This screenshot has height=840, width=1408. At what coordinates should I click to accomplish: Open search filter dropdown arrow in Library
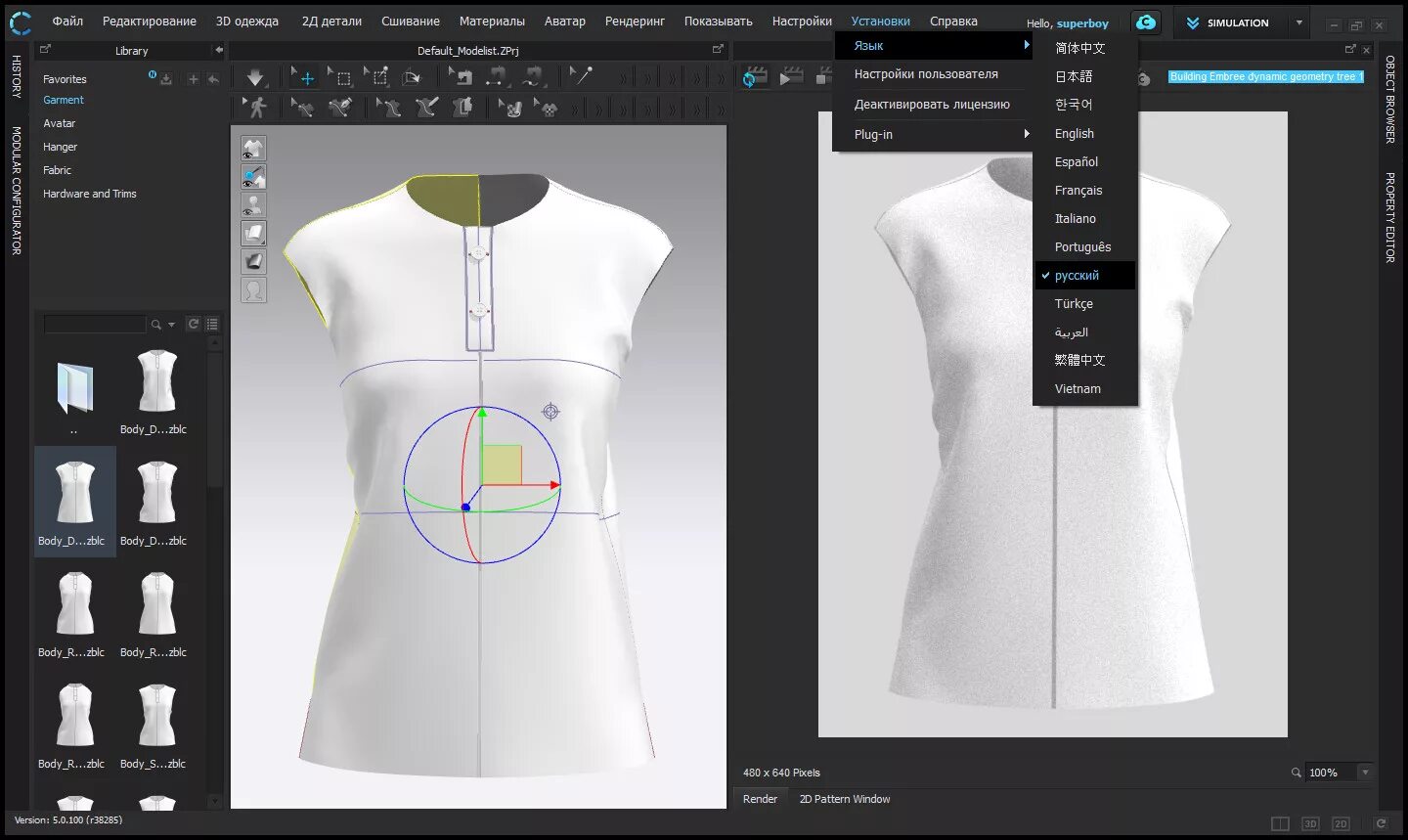(x=172, y=325)
